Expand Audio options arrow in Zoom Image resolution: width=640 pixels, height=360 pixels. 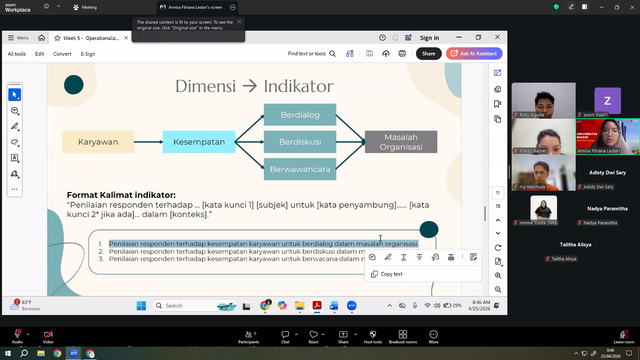coord(28,334)
